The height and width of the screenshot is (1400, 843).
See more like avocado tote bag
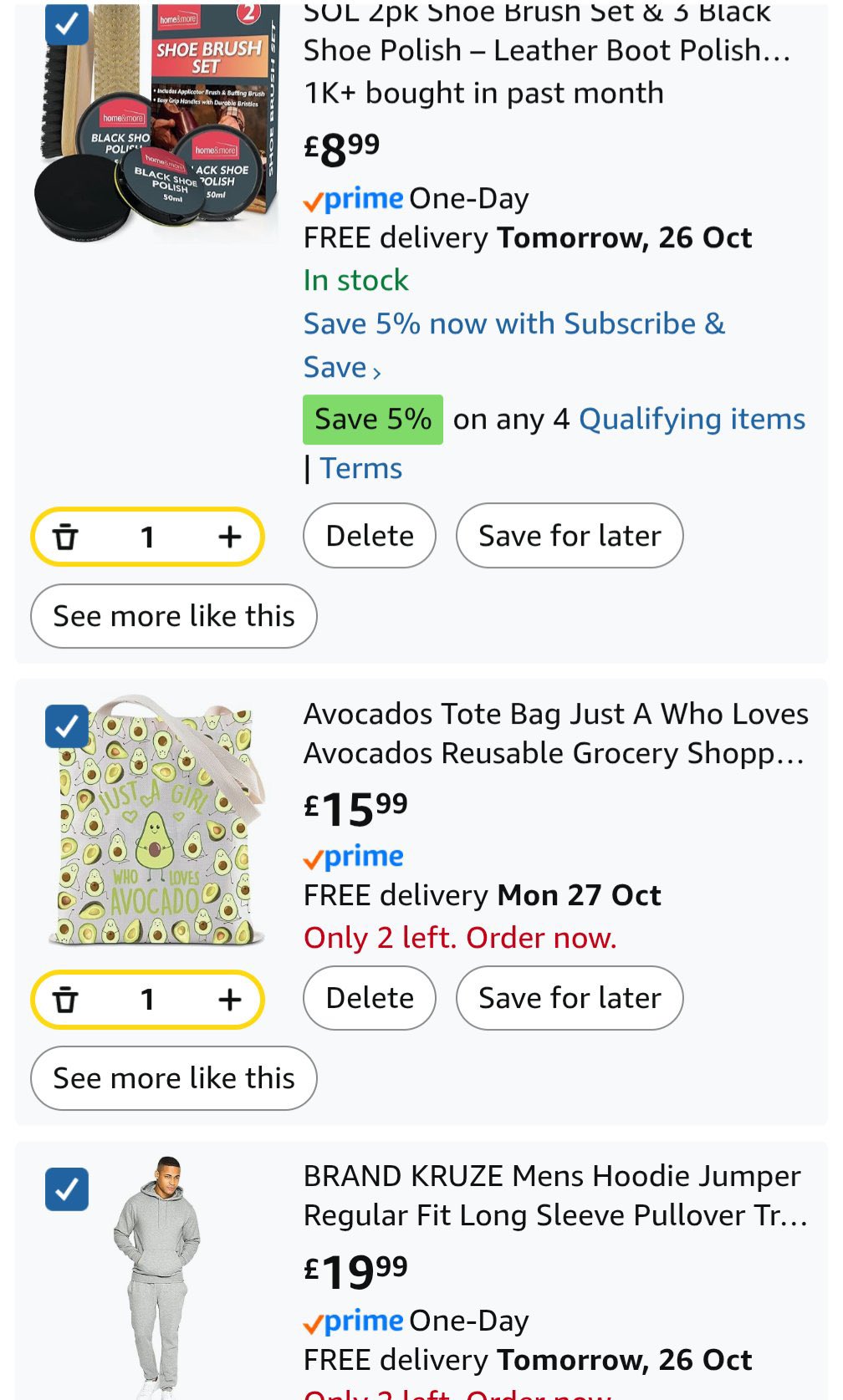tap(174, 1078)
